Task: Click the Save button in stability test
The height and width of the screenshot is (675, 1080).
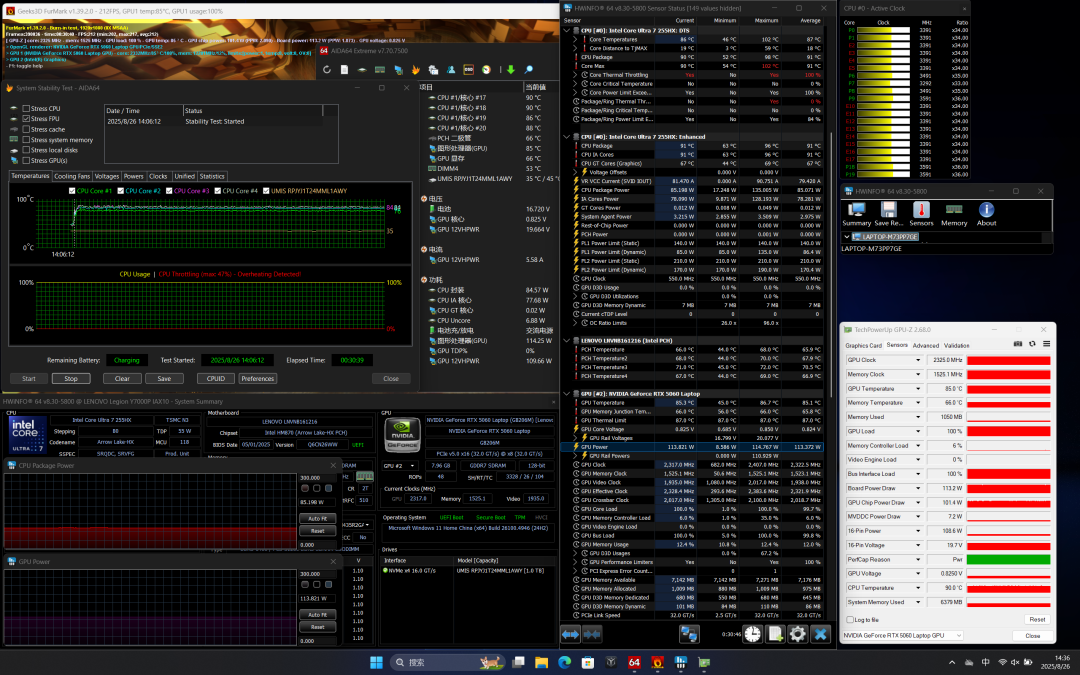Action: 164,378
